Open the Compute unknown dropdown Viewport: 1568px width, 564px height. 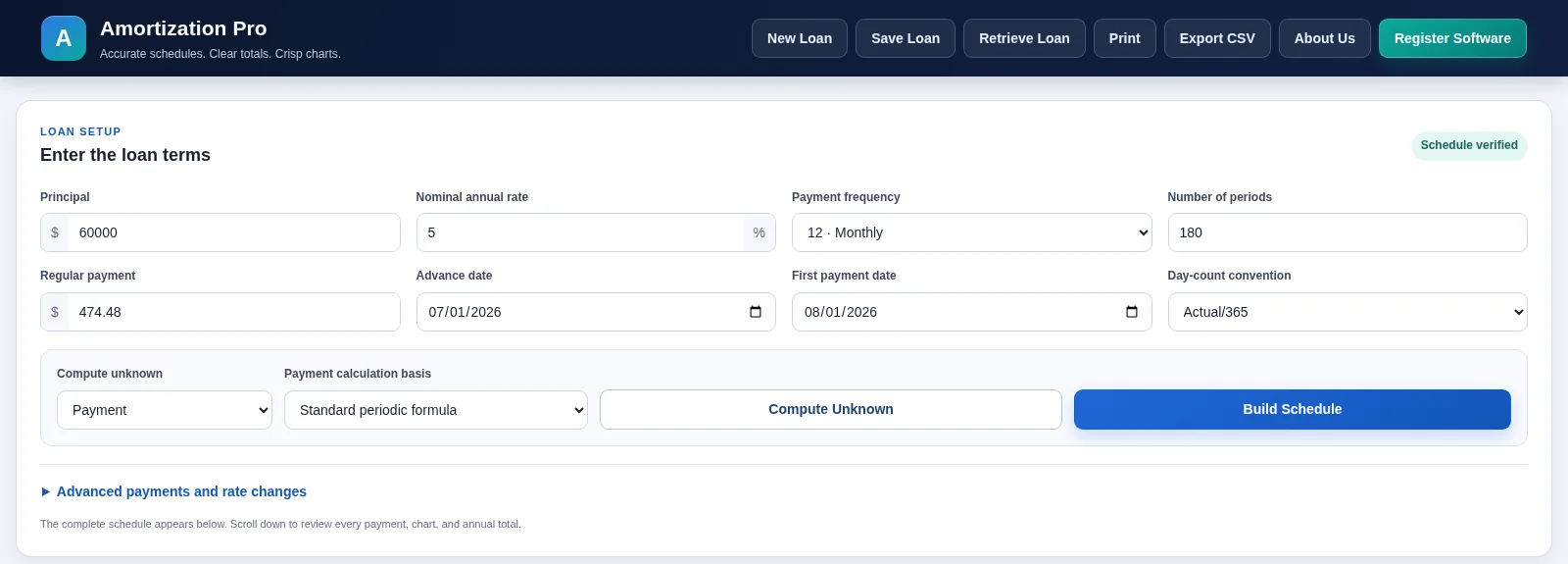click(x=165, y=410)
